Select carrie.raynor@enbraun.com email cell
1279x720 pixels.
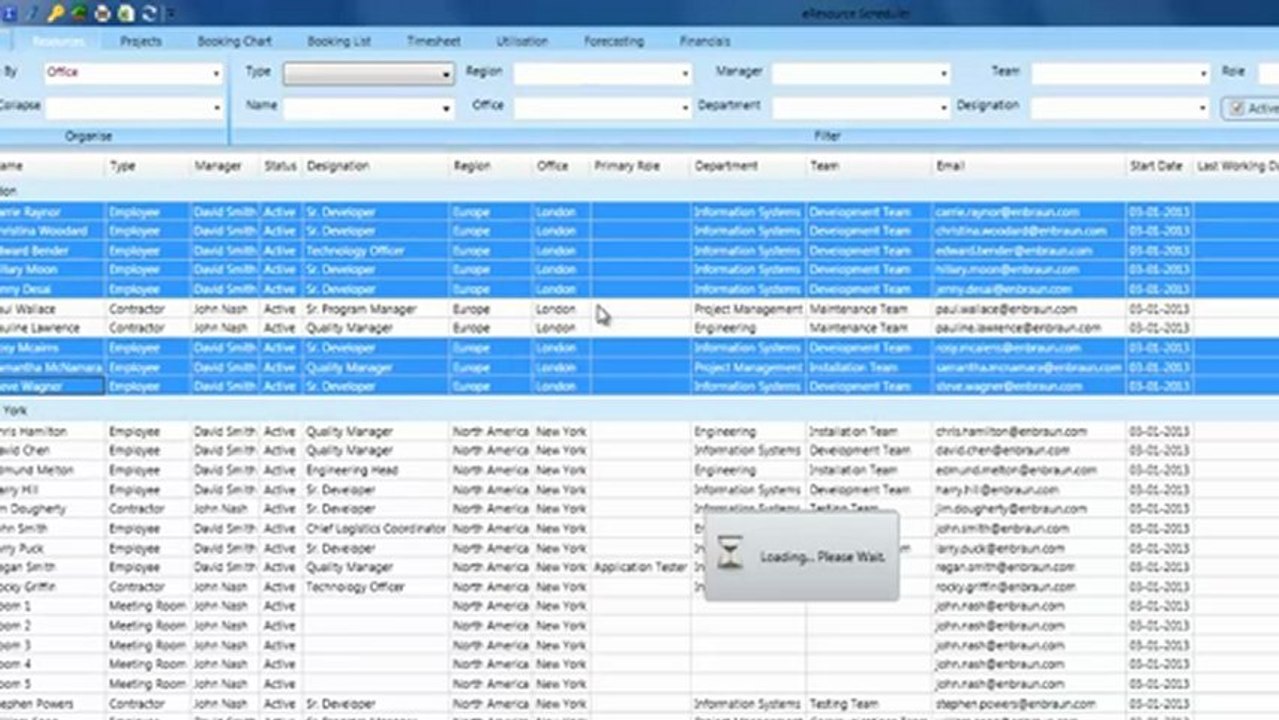tap(1029, 212)
